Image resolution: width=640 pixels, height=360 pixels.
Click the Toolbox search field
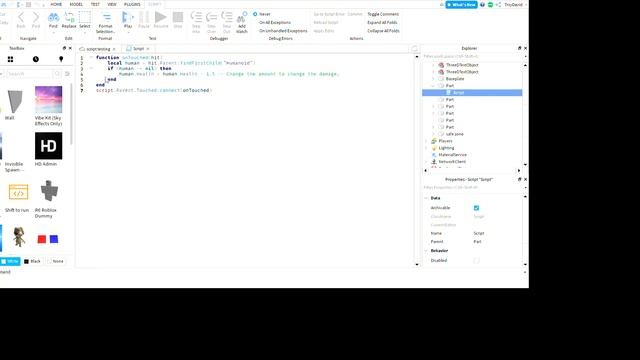30,74
